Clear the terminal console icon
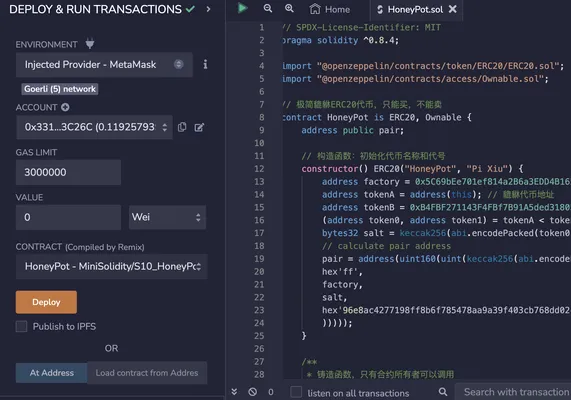 [x=252, y=392]
